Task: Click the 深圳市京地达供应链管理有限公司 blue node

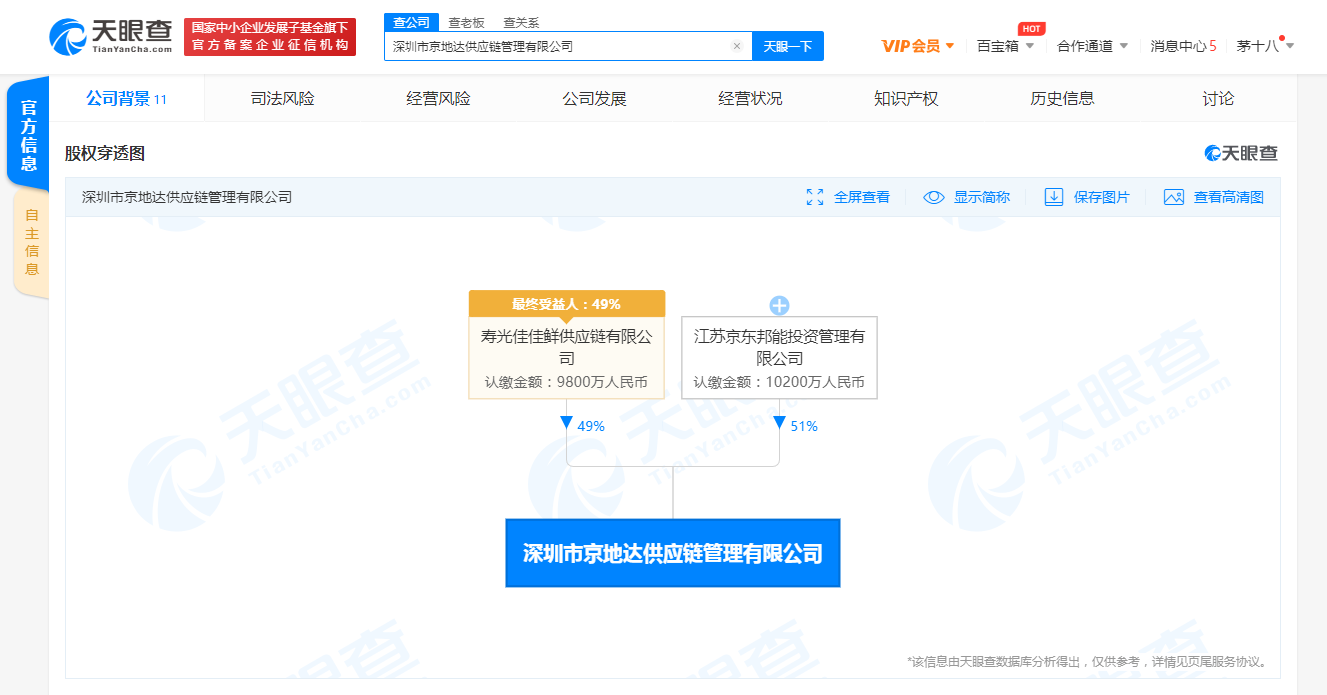Action: coord(672,553)
